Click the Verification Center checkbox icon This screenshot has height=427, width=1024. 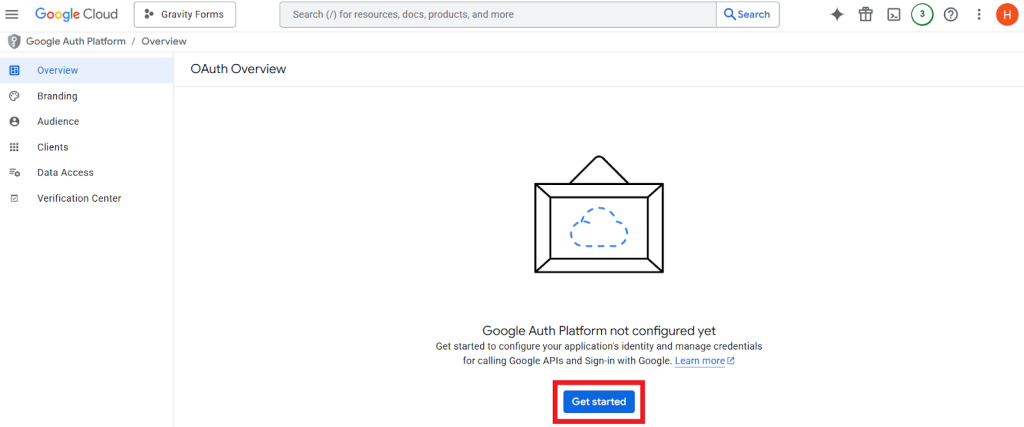[x=14, y=198]
